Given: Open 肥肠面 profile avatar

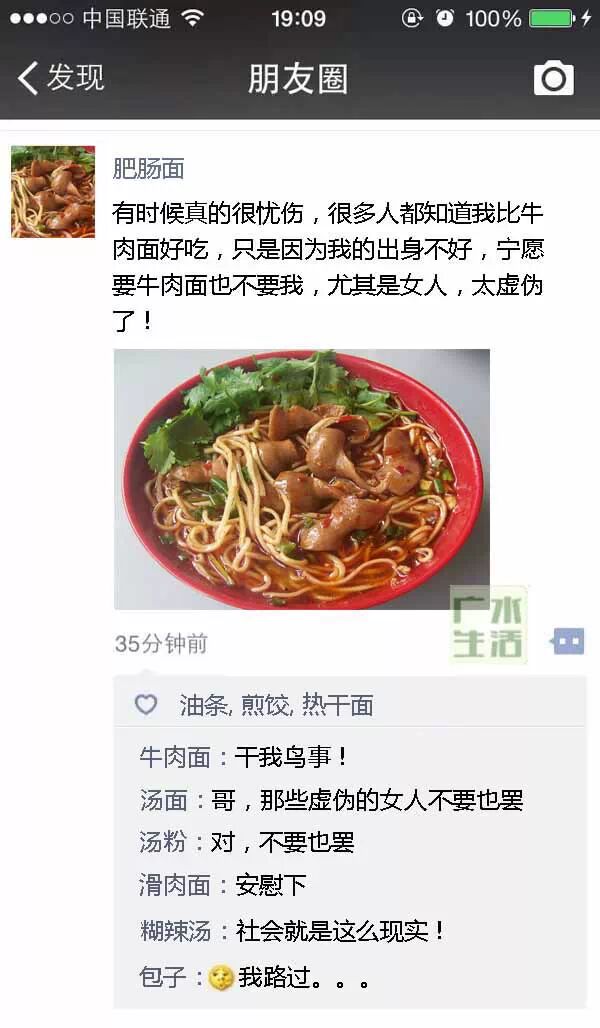Looking at the screenshot, I should [53, 191].
